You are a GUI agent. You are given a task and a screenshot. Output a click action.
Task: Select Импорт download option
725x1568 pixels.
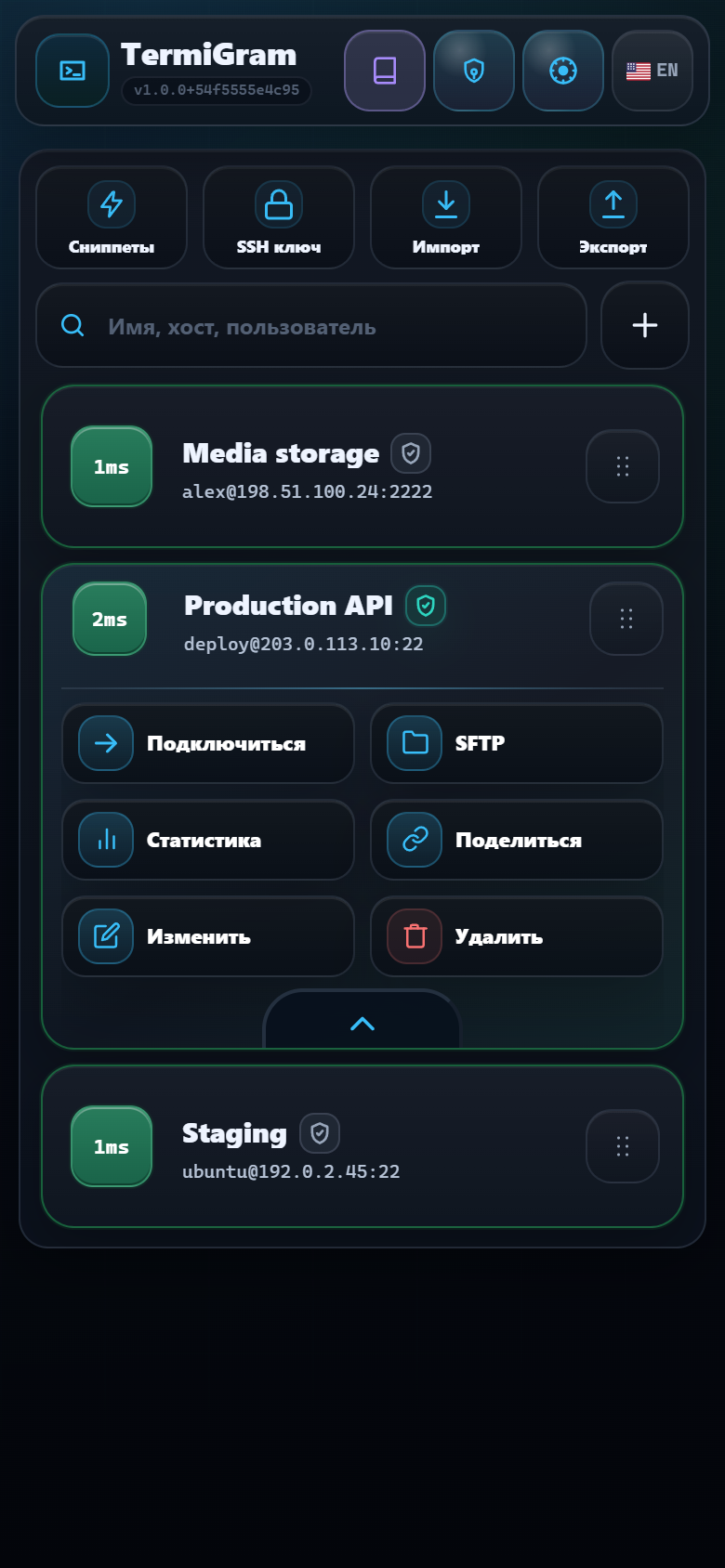[446, 217]
